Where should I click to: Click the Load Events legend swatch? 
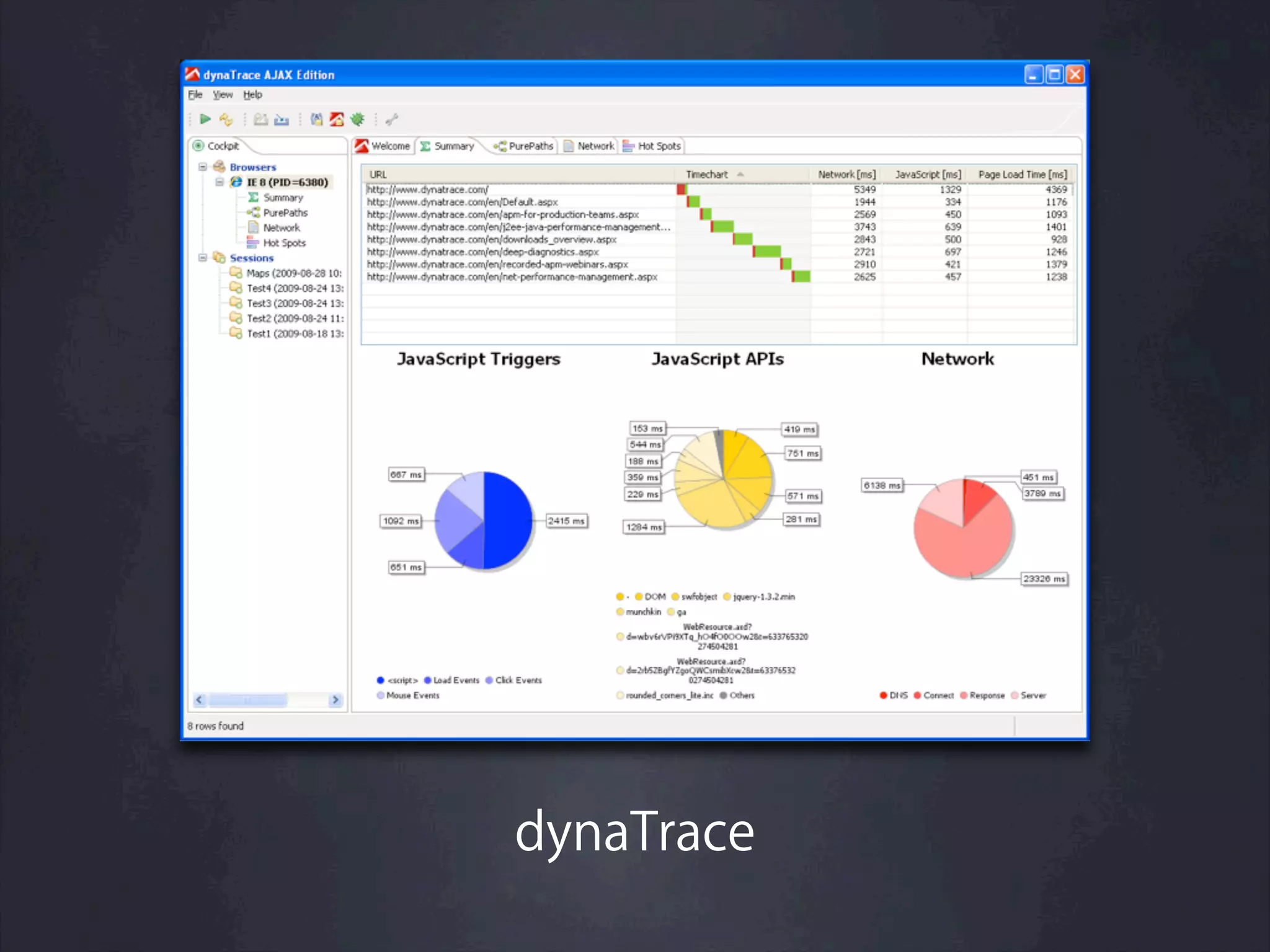[x=427, y=681]
